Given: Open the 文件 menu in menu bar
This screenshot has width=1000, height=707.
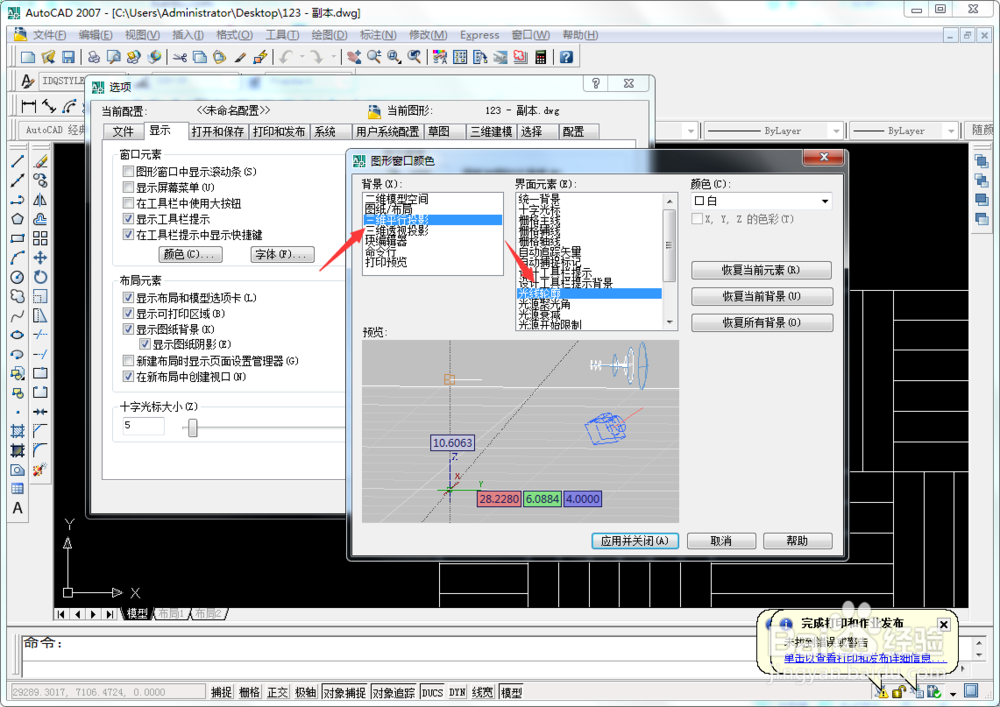Looking at the screenshot, I should click(x=49, y=35).
